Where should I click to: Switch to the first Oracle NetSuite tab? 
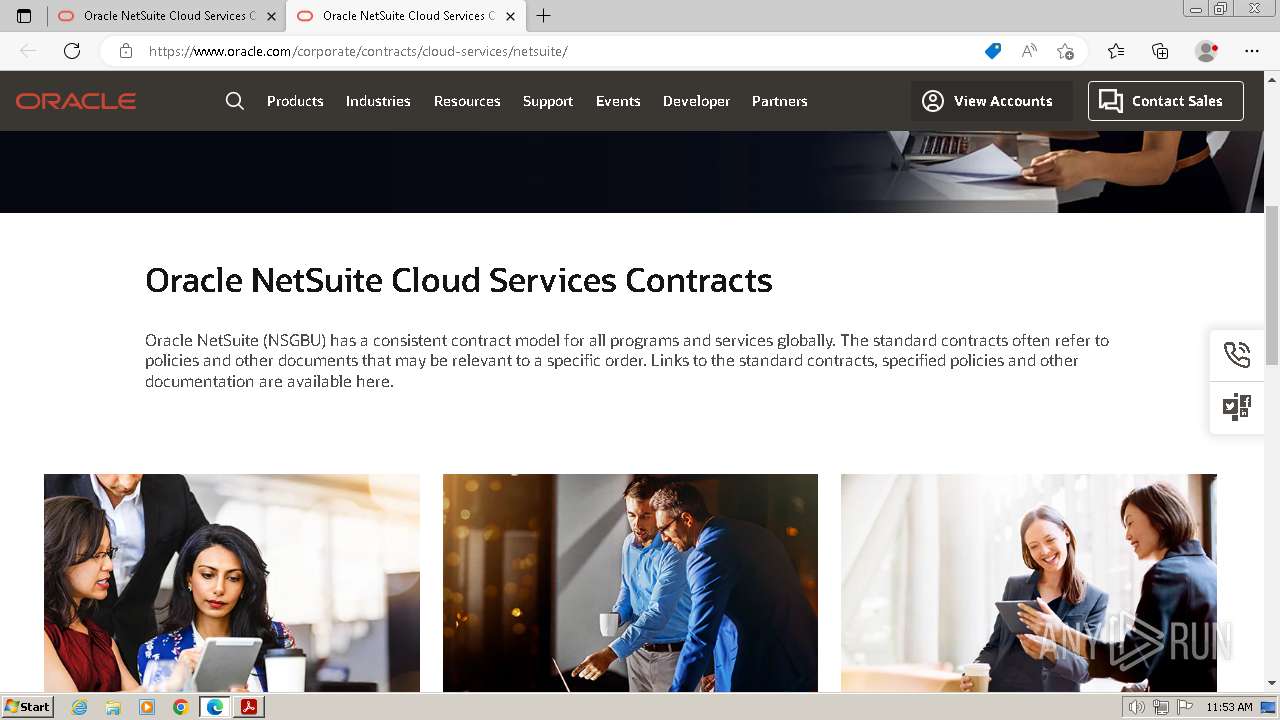167,16
